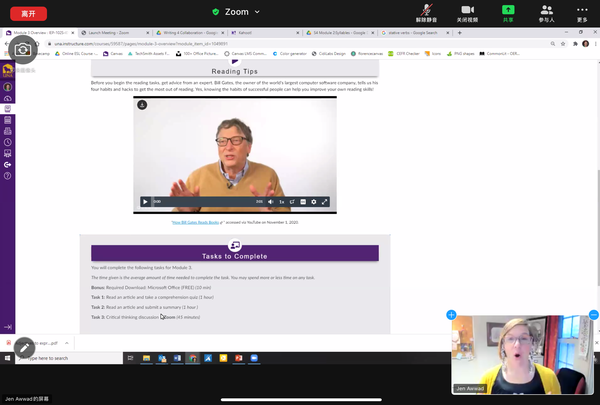Image resolution: width=600 pixels, height=405 pixels.
Task: Open video settings gear icon
Action: (314, 202)
